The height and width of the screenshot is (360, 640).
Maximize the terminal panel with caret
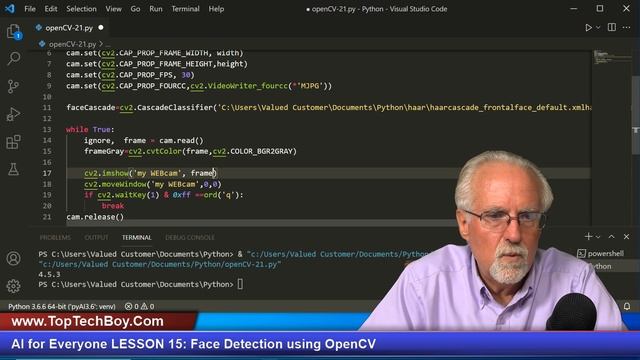coord(611,237)
